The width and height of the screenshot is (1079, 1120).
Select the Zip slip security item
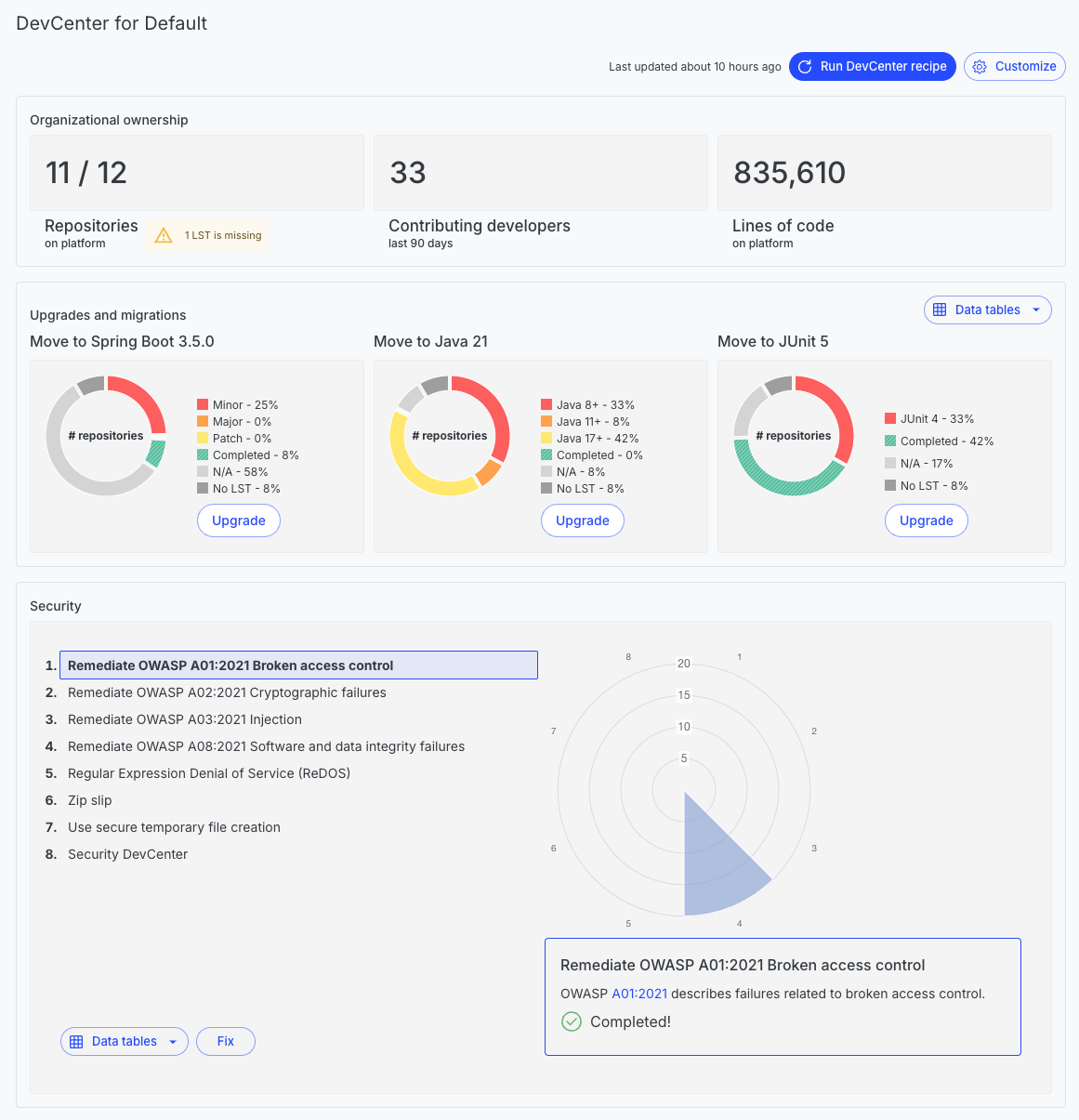(x=90, y=800)
